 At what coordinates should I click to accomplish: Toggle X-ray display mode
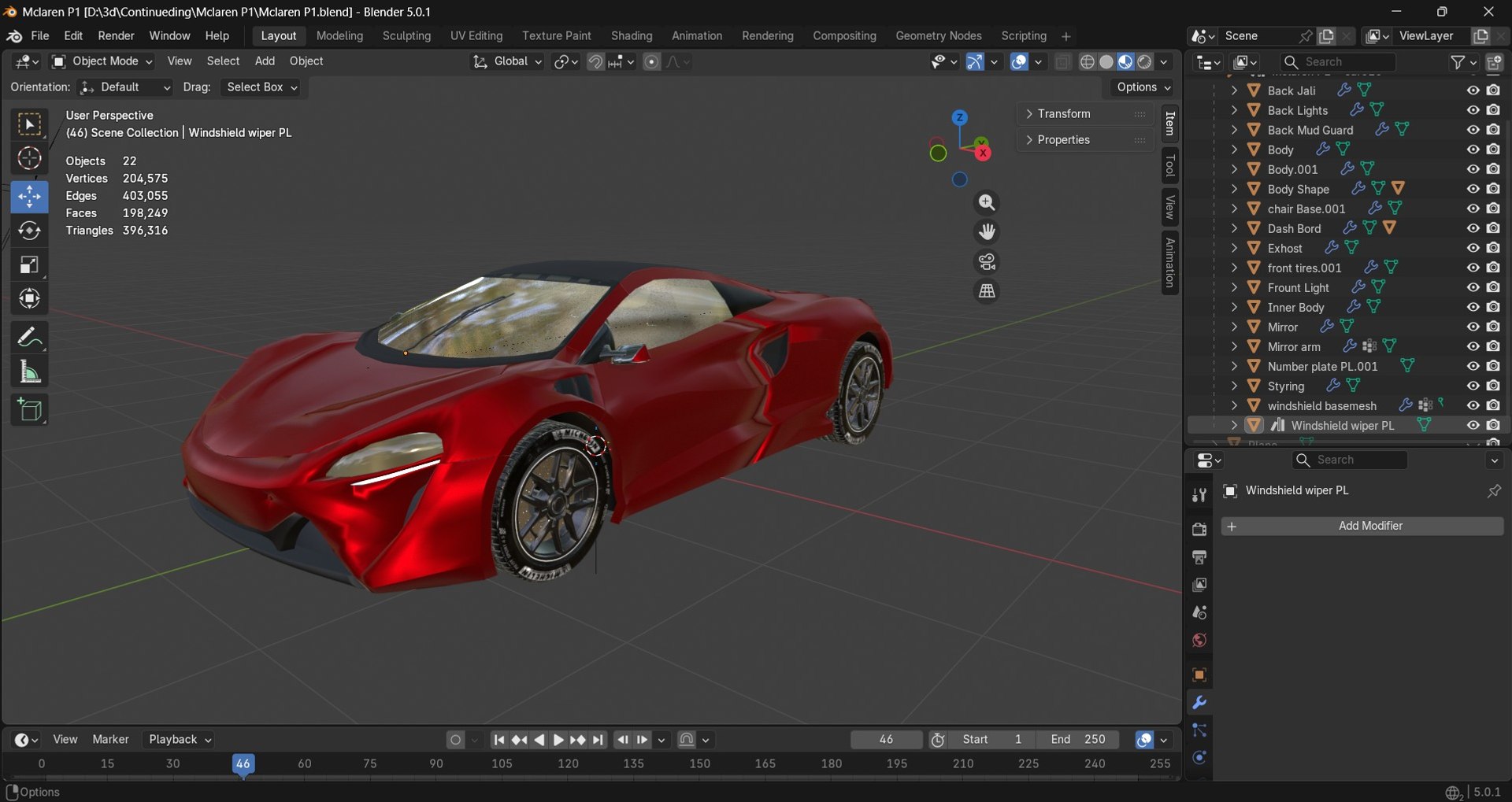1062,61
